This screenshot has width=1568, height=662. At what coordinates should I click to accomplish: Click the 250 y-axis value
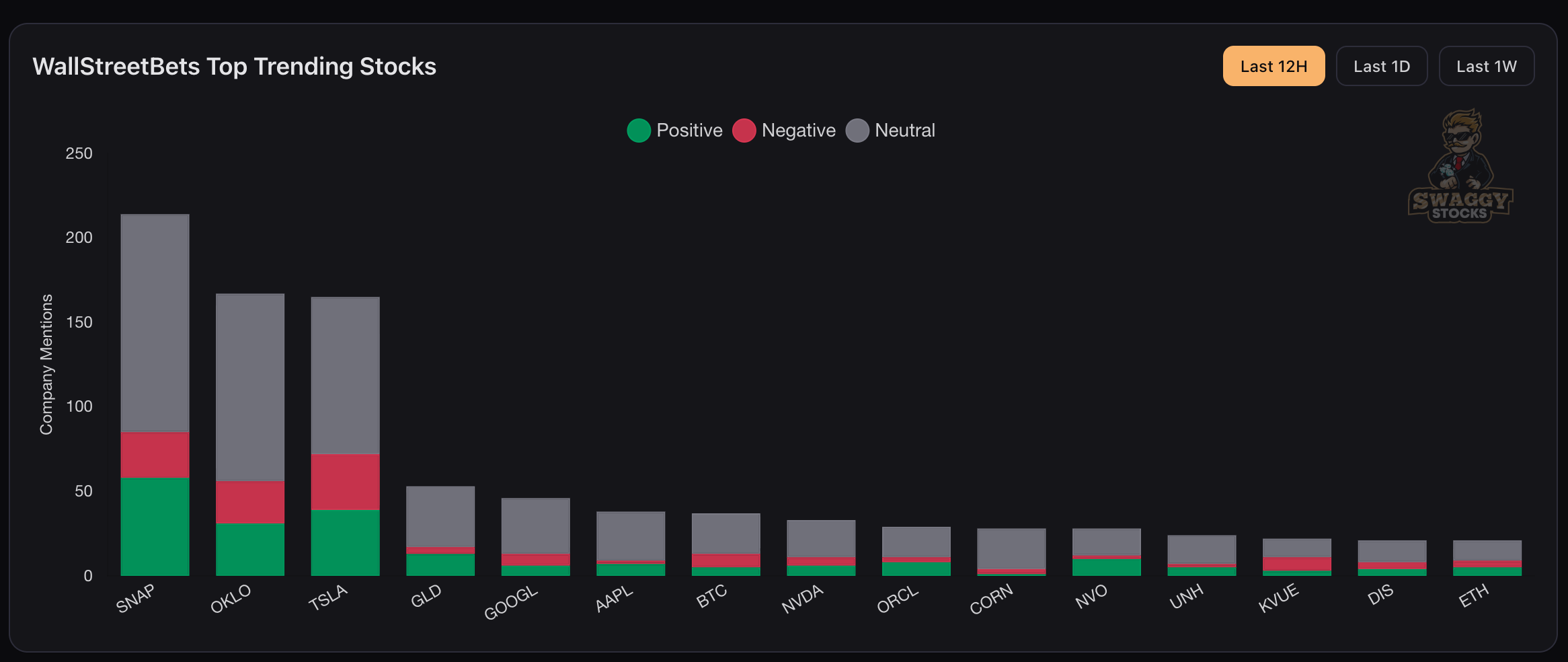click(79, 153)
